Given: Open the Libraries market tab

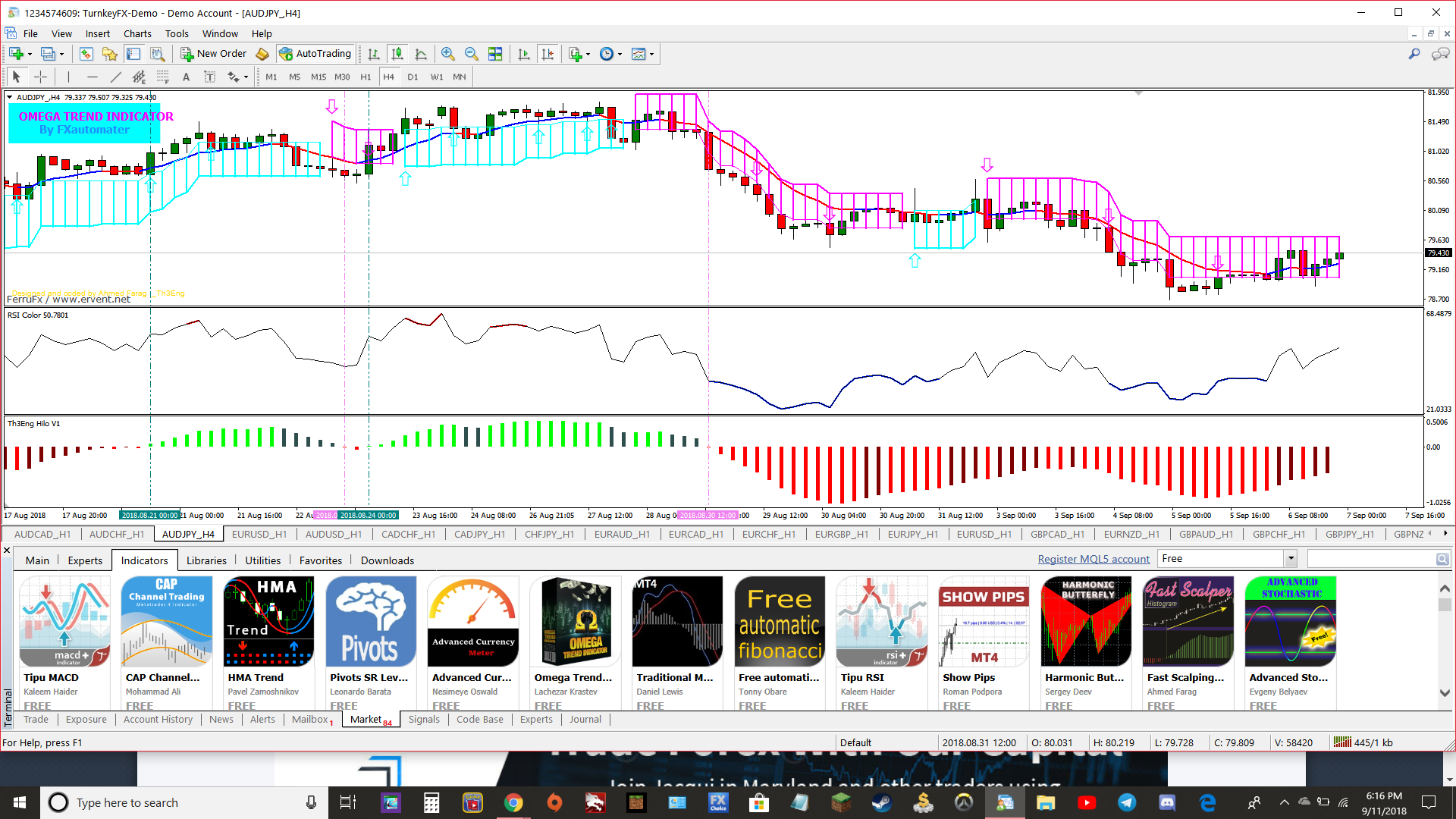Looking at the screenshot, I should pyautogui.click(x=206, y=560).
